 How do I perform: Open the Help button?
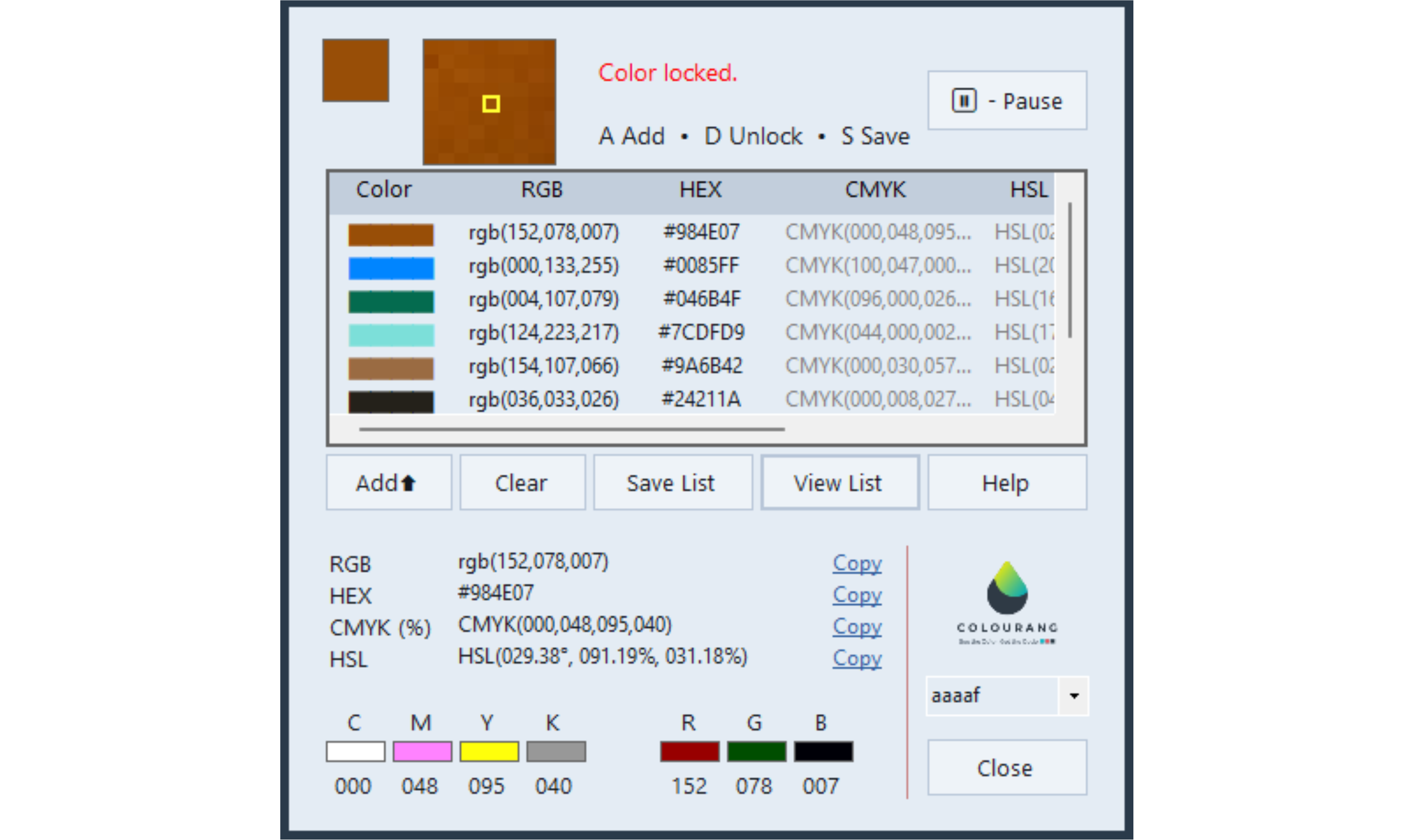[x=1006, y=482]
